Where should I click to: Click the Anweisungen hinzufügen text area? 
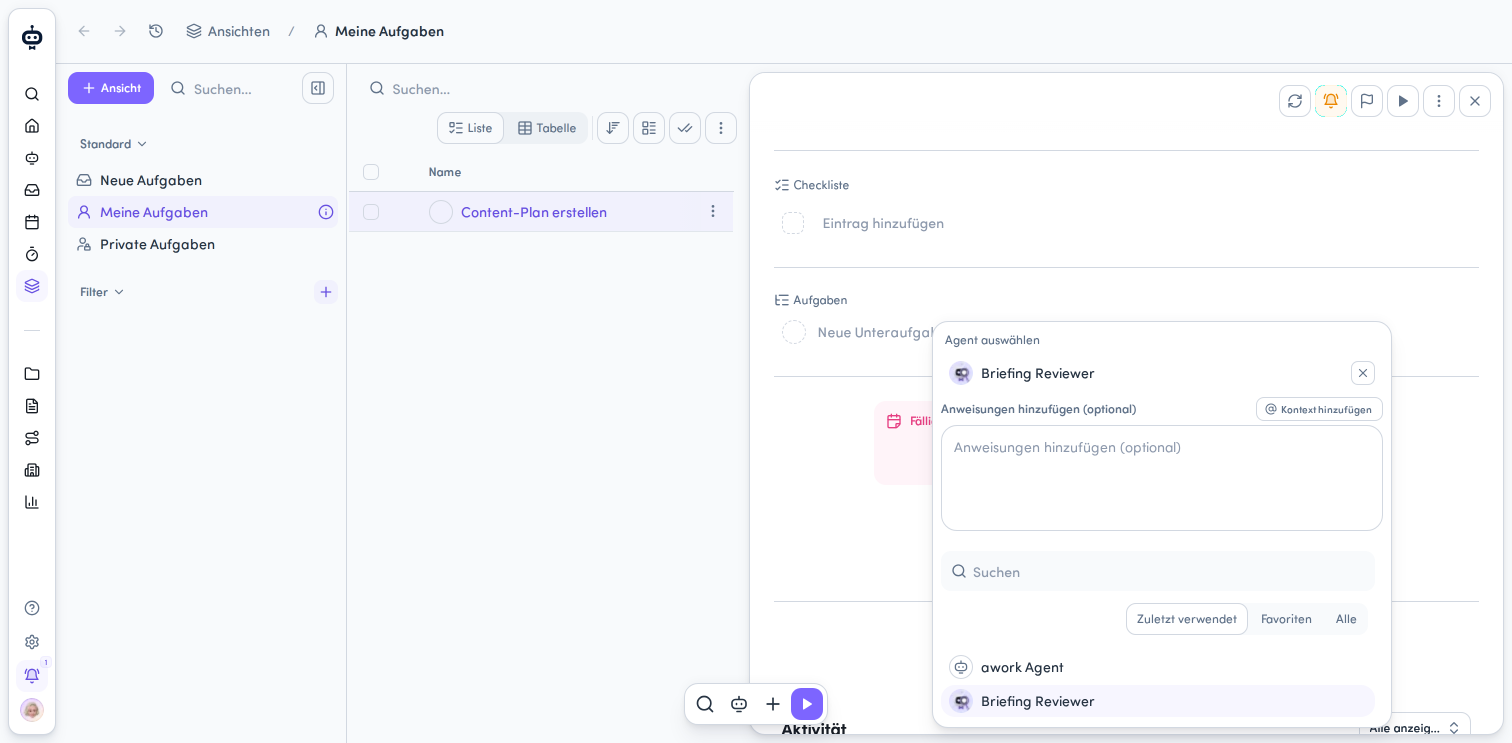[x=1162, y=478]
